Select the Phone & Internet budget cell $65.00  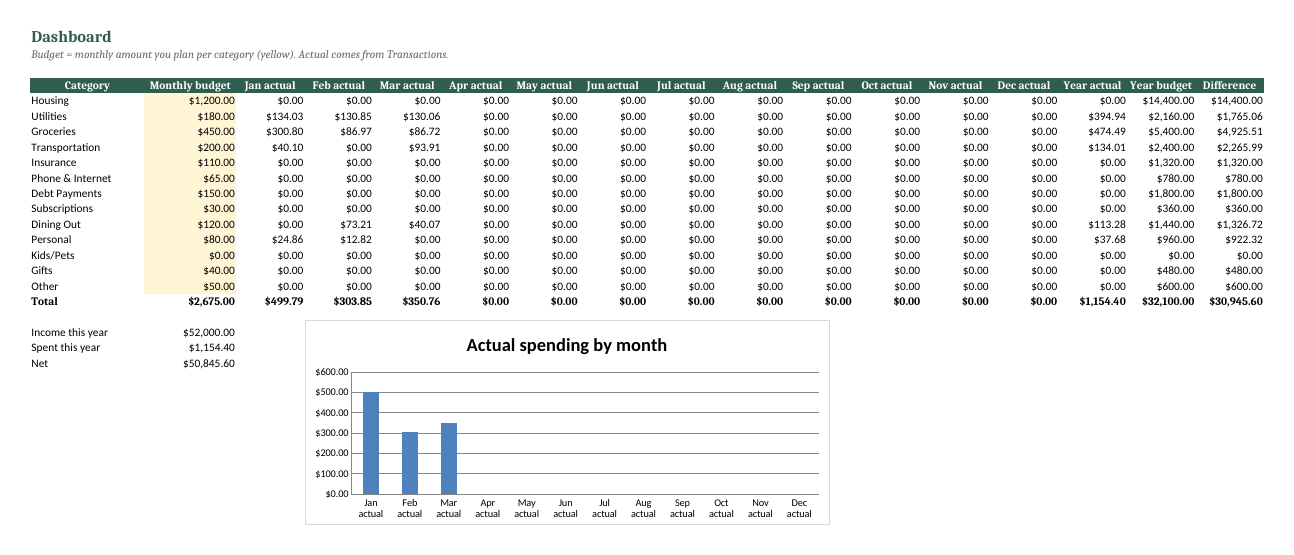point(191,178)
